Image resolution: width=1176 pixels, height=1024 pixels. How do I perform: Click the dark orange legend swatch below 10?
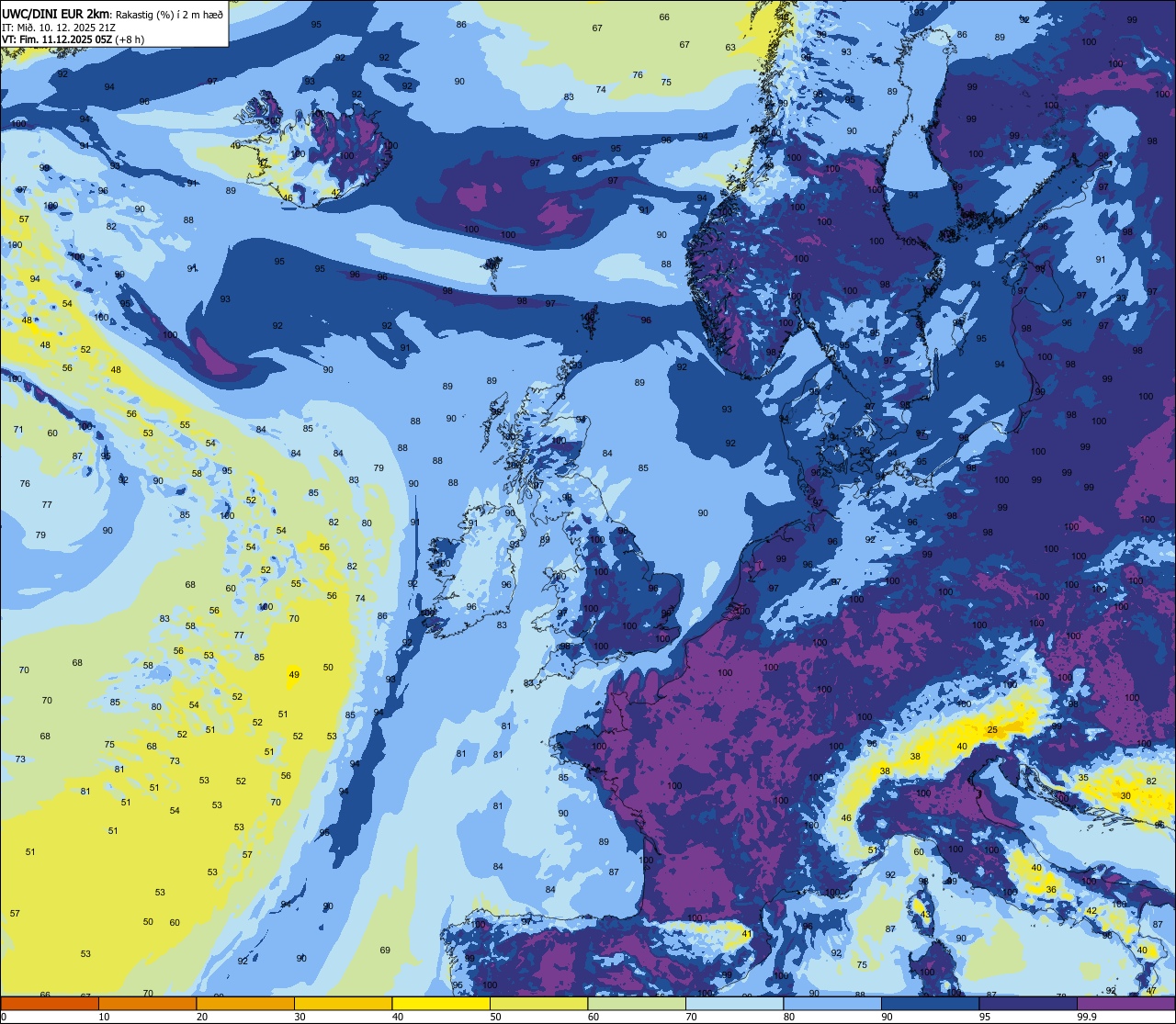coord(50,1003)
